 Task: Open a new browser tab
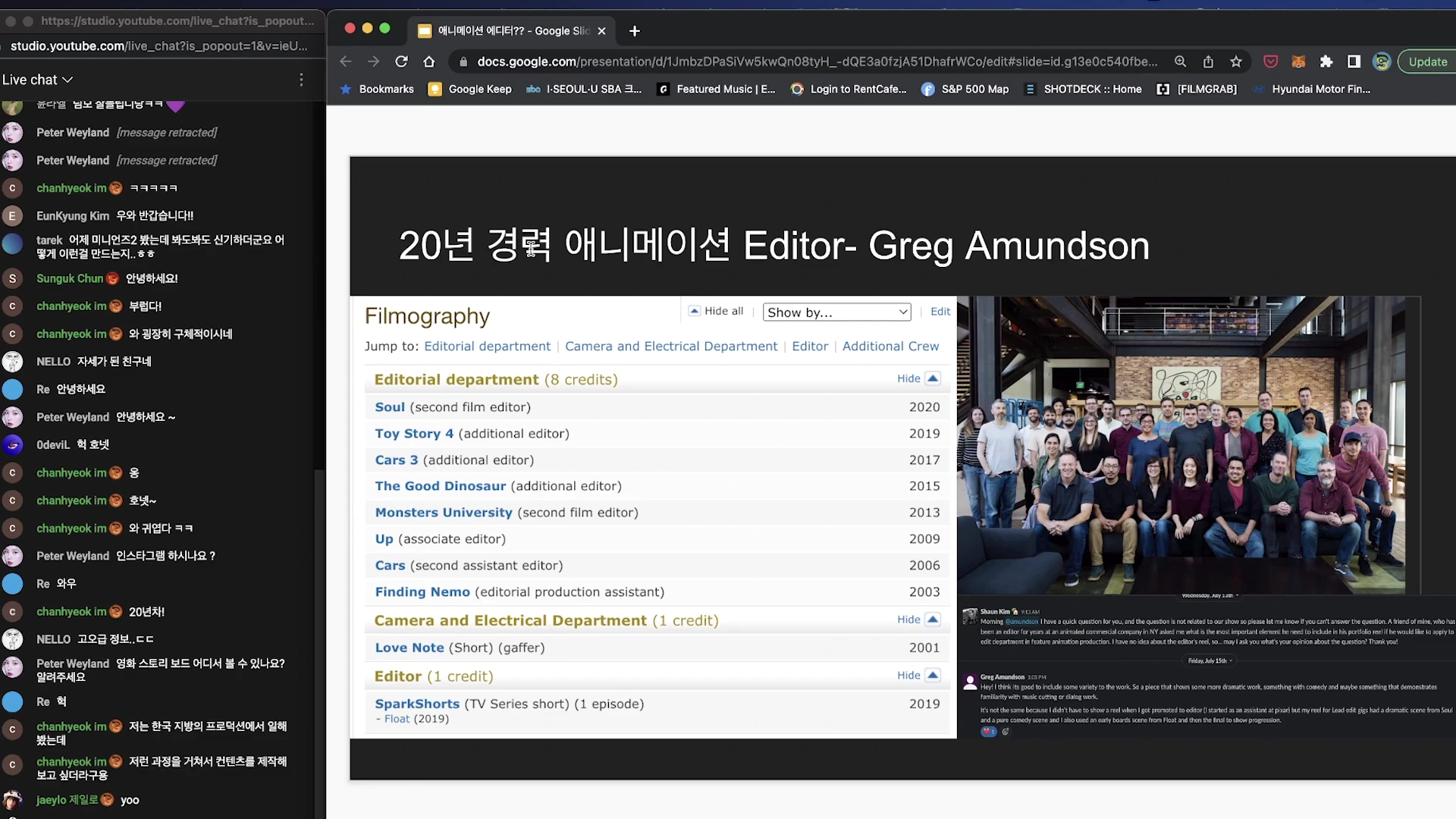click(x=635, y=30)
